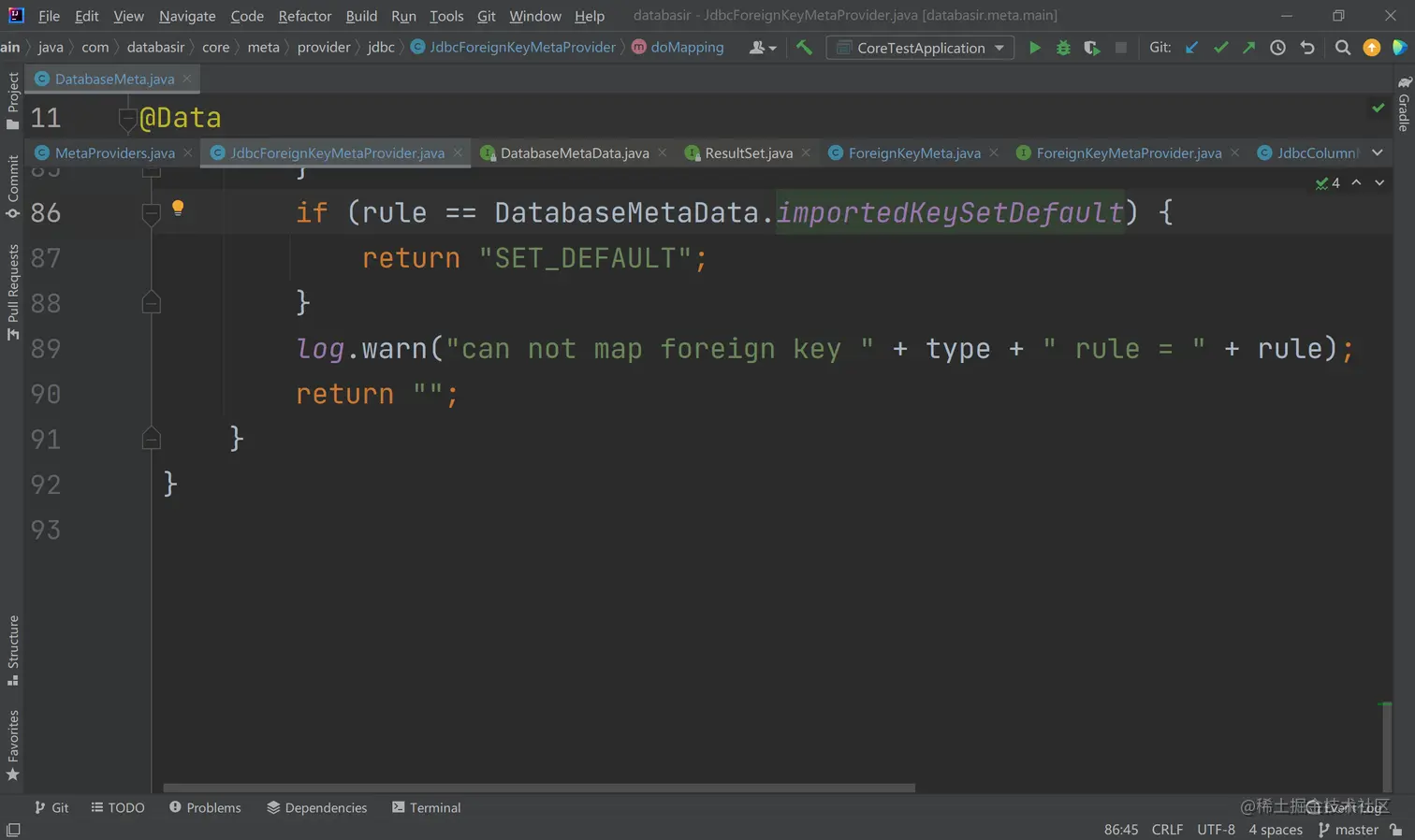Open the TODO tool window button

coord(118,807)
